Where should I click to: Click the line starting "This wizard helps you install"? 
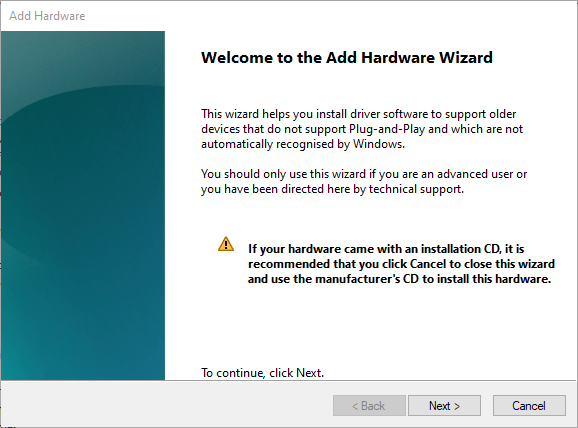[358, 114]
